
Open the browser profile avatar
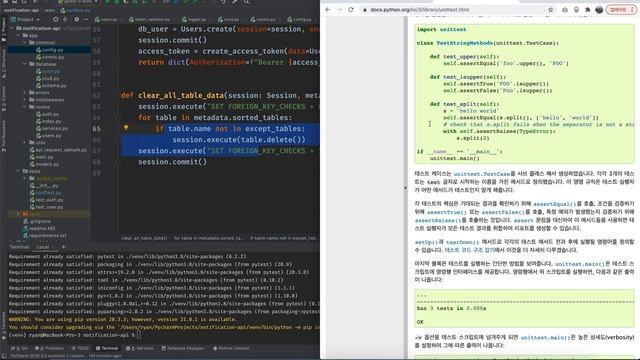(x=599, y=9)
